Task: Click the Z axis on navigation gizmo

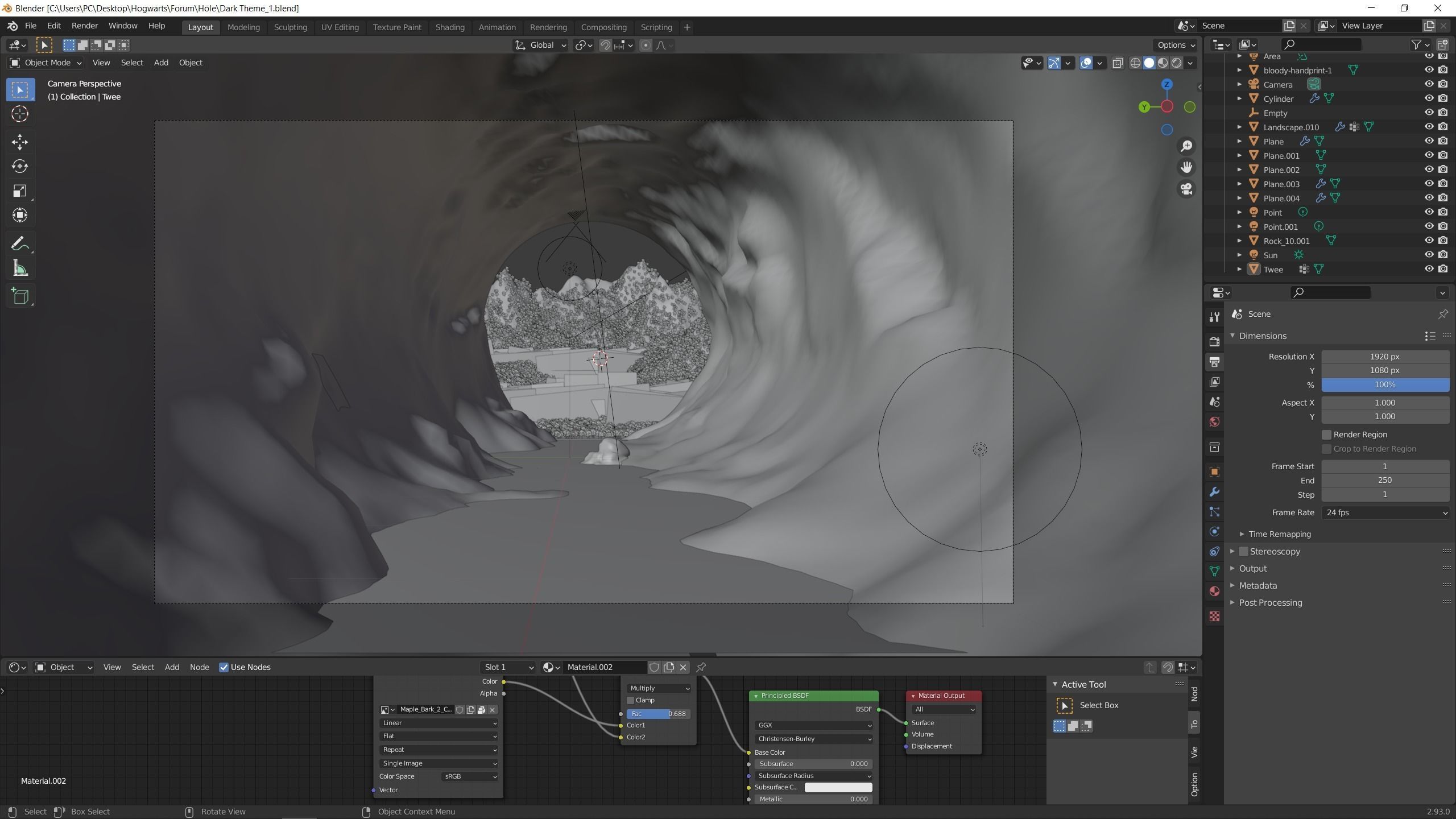Action: pos(1167,84)
